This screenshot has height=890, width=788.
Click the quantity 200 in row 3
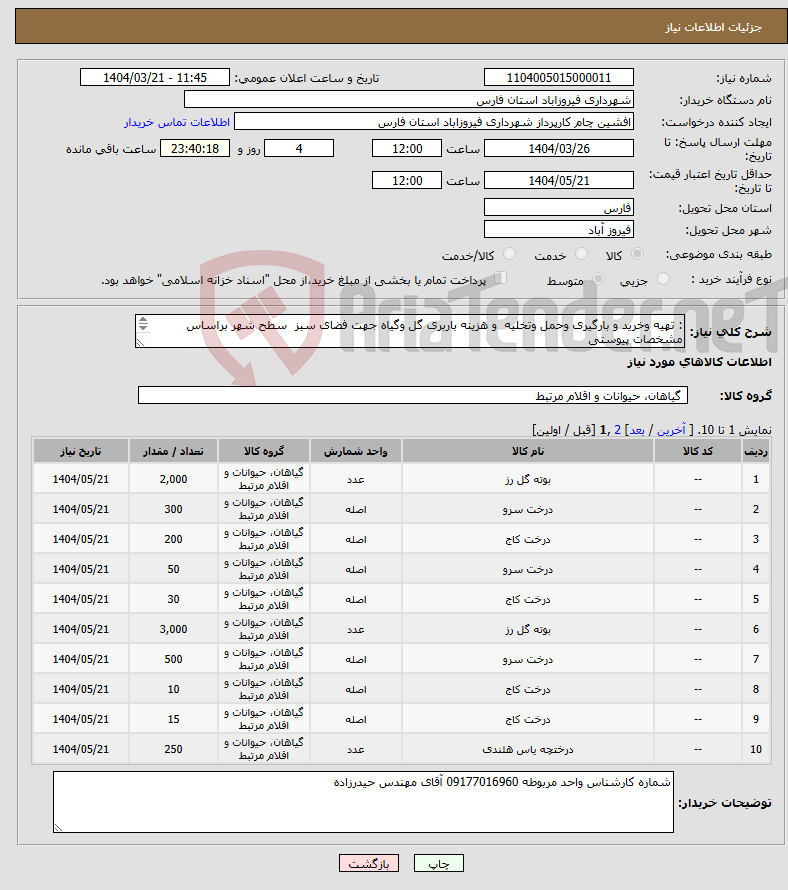(x=173, y=540)
